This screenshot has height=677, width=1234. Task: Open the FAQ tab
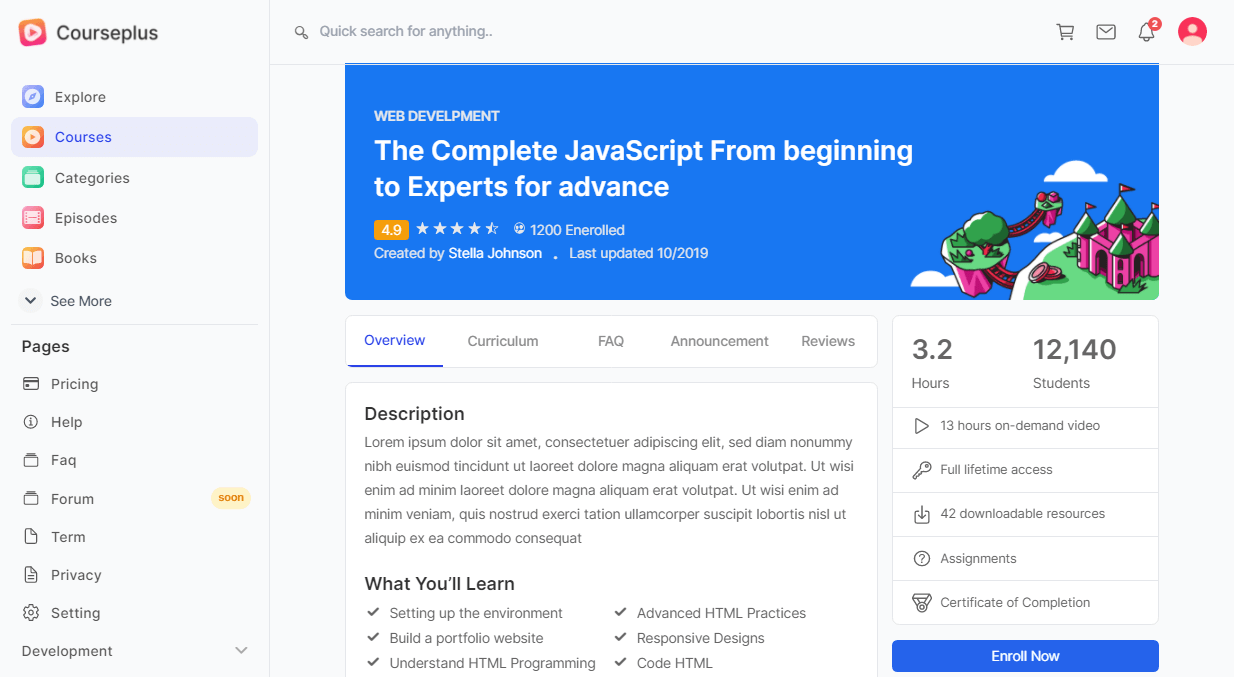coord(611,341)
